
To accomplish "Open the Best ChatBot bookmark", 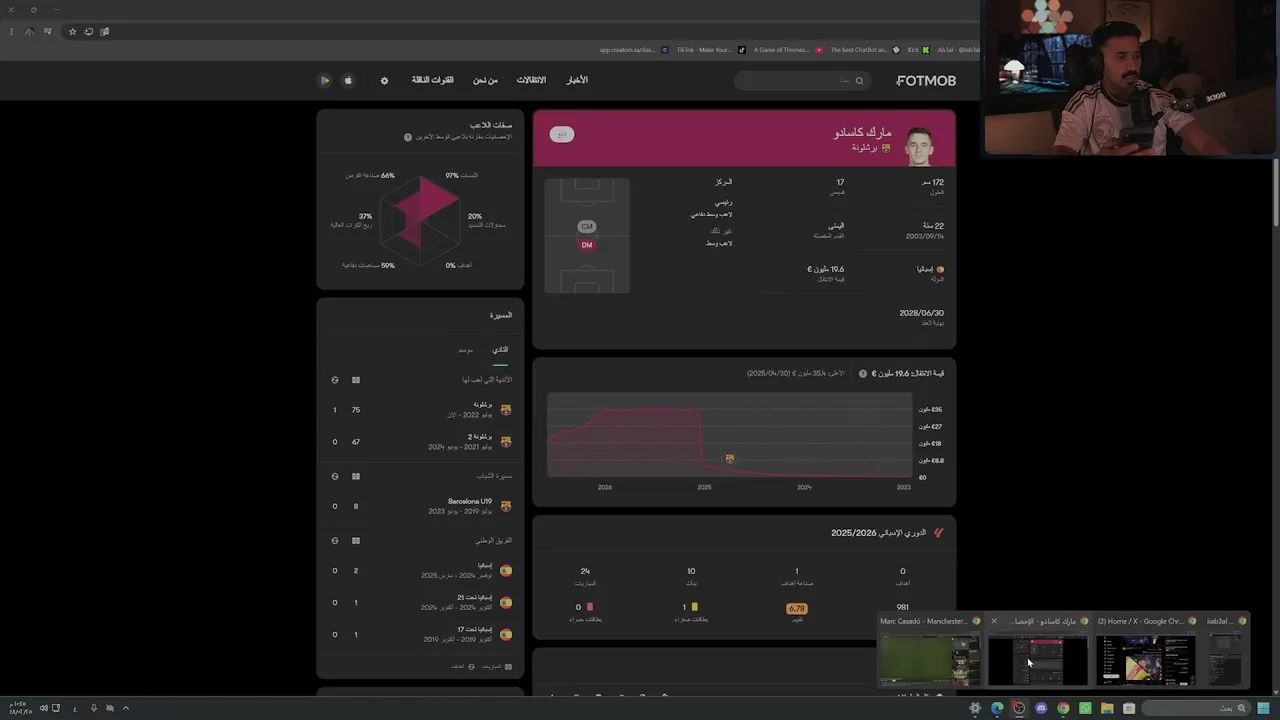I will pyautogui.click(x=864, y=50).
